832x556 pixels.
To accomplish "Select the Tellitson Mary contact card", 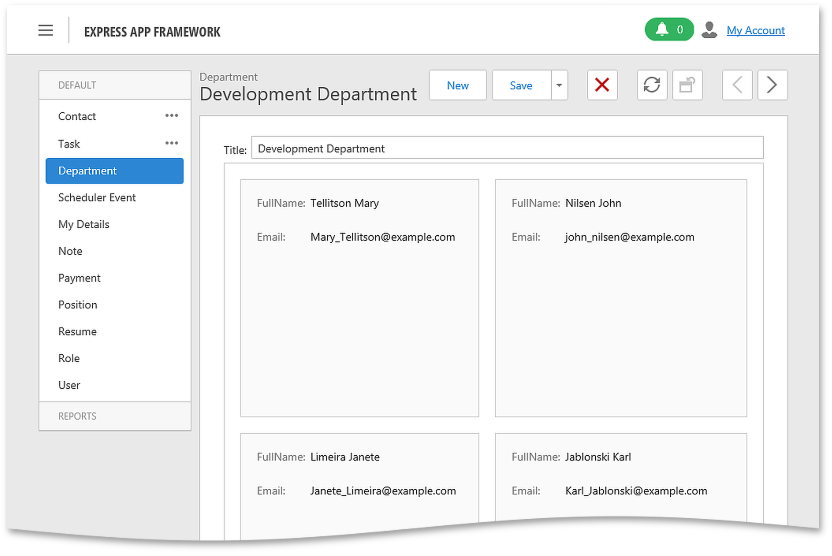I will [359, 297].
